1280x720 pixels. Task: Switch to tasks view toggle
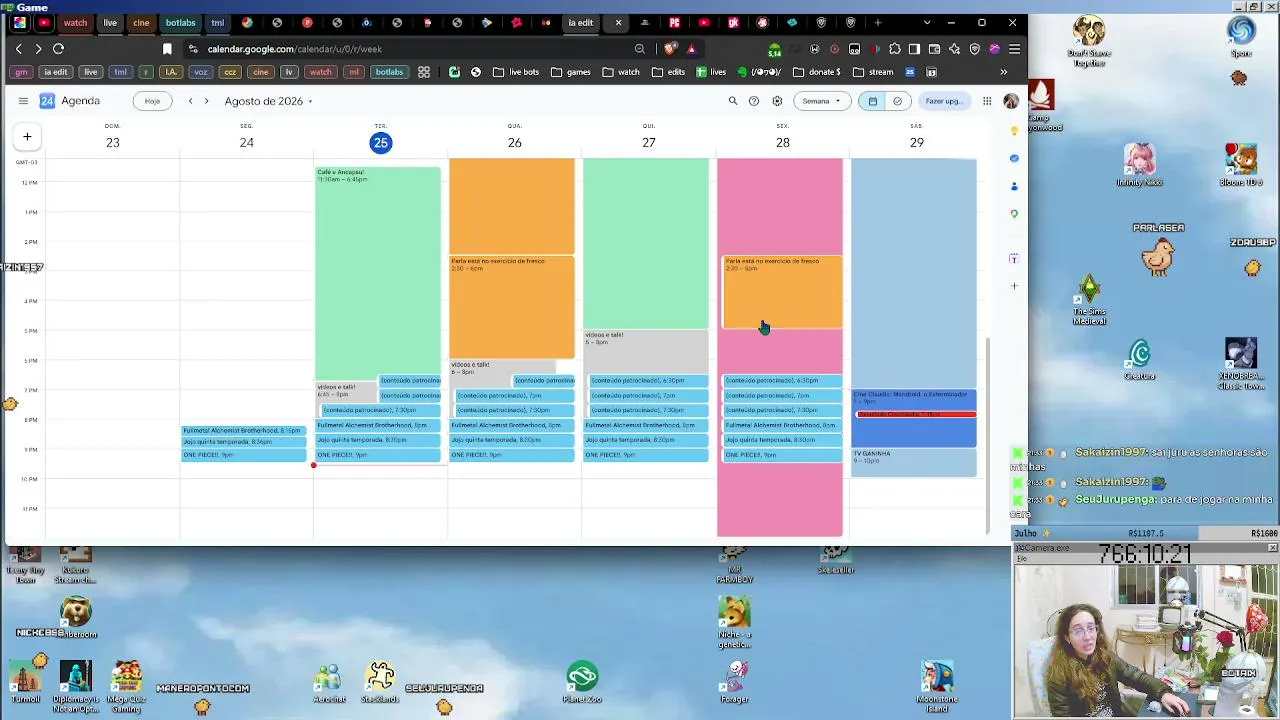tap(897, 101)
